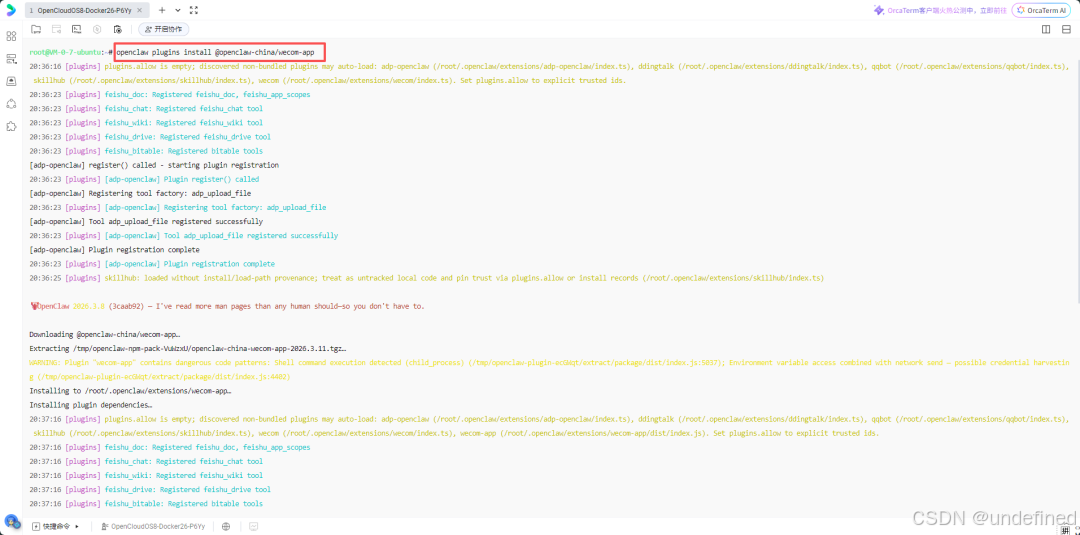Toggle fullscreen mode icon
Screen dimensions: 1080x535
point(194,10)
